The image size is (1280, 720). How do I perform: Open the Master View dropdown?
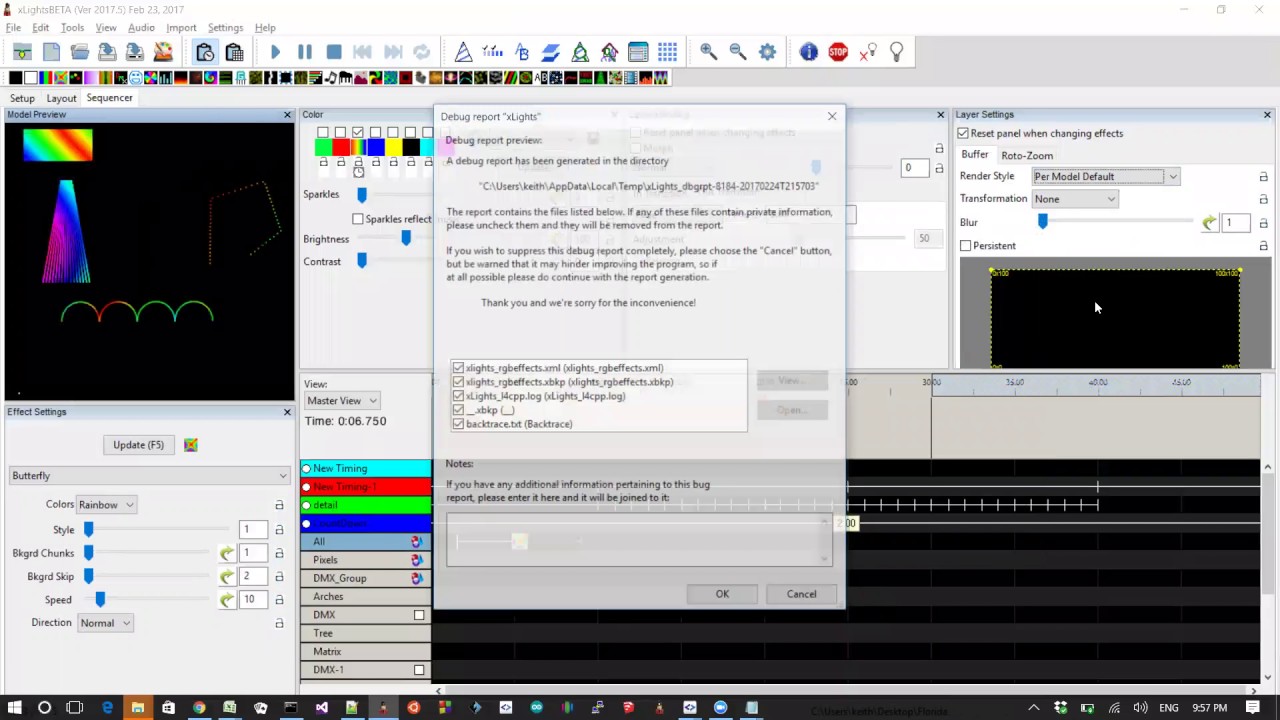342,401
